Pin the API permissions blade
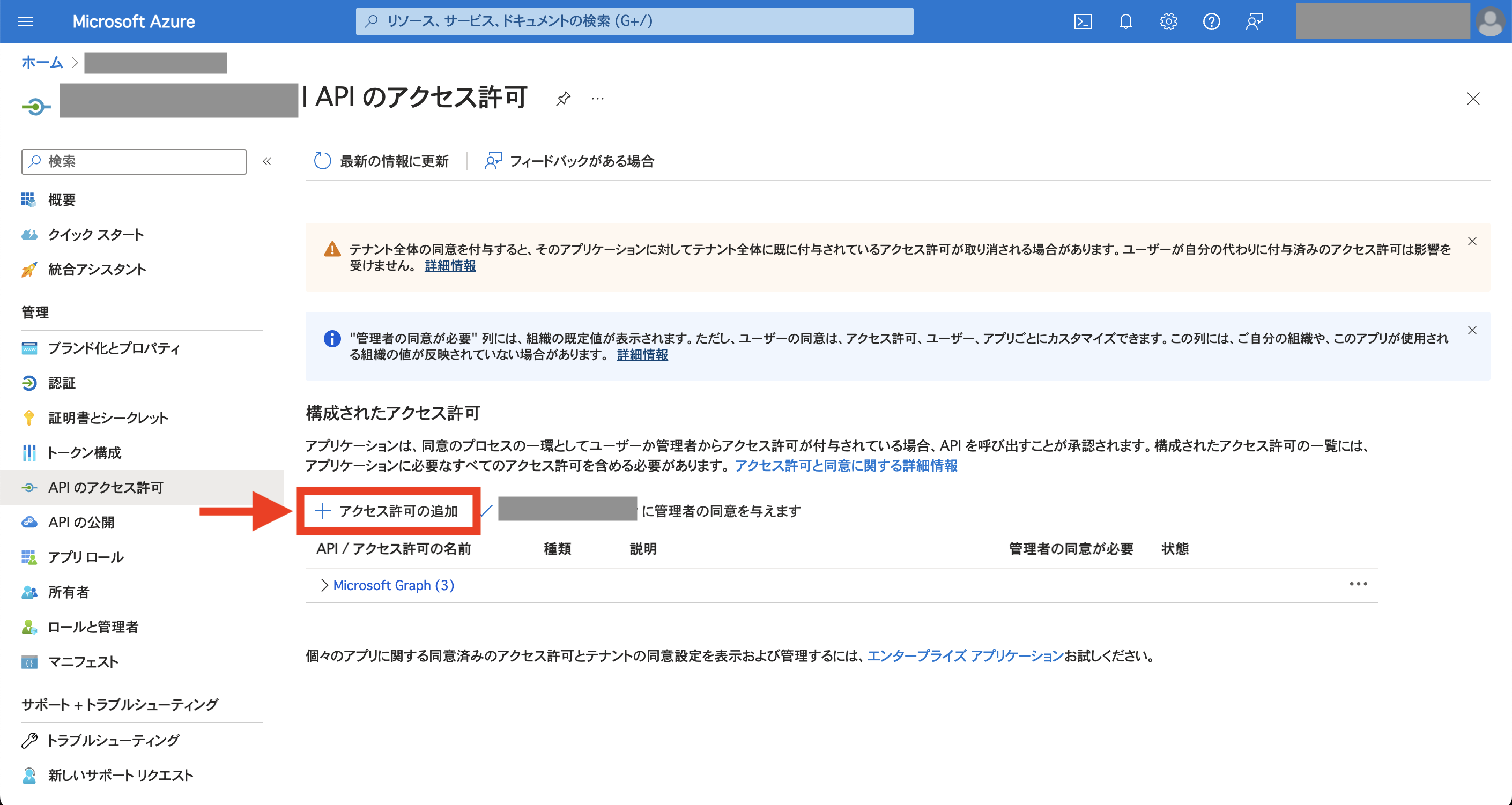The height and width of the screenshot is (805, 1512). [563, 98]
